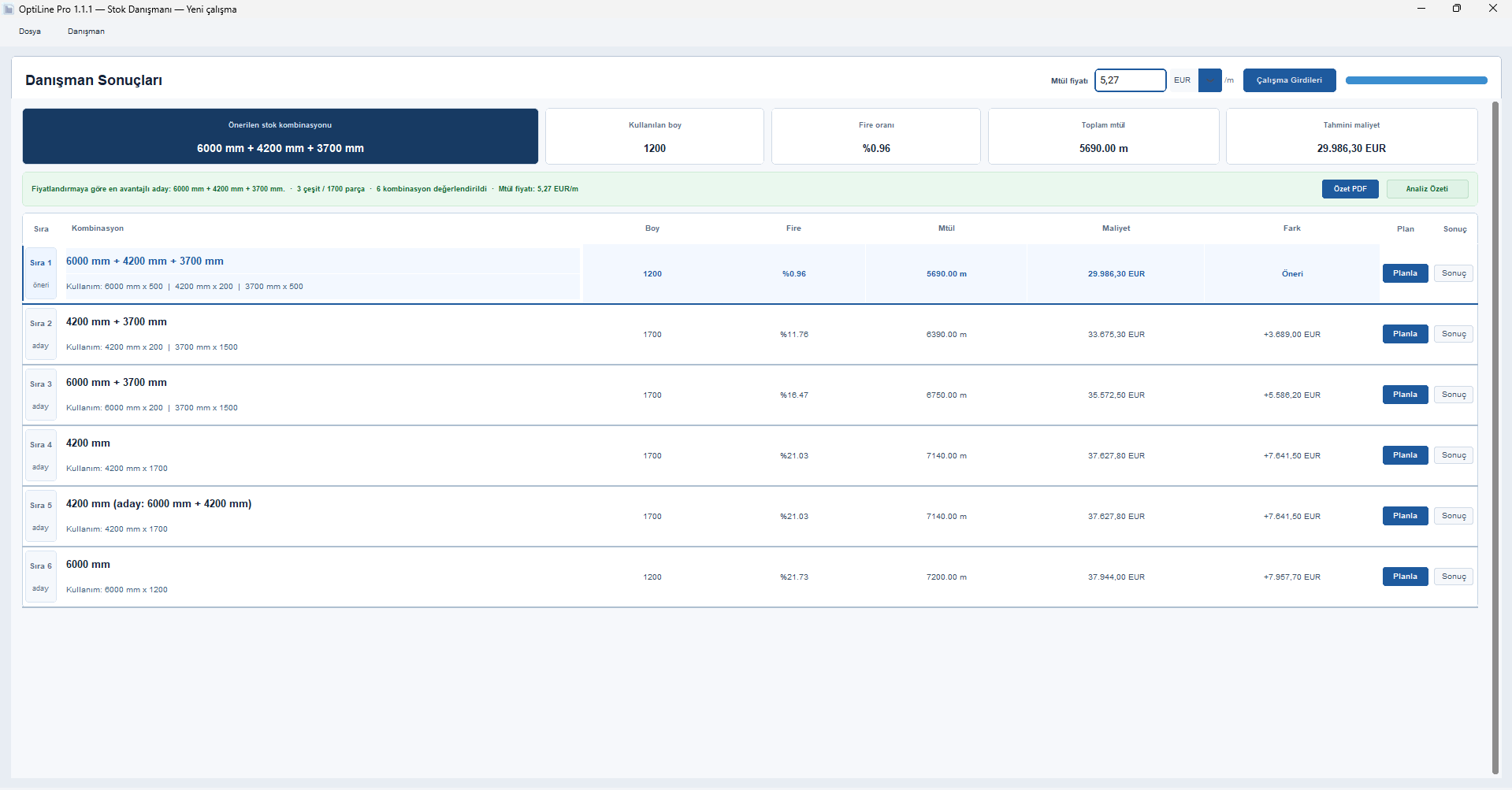
Task: Open the Çalışma Girdileri panel
Action: 1289,80
